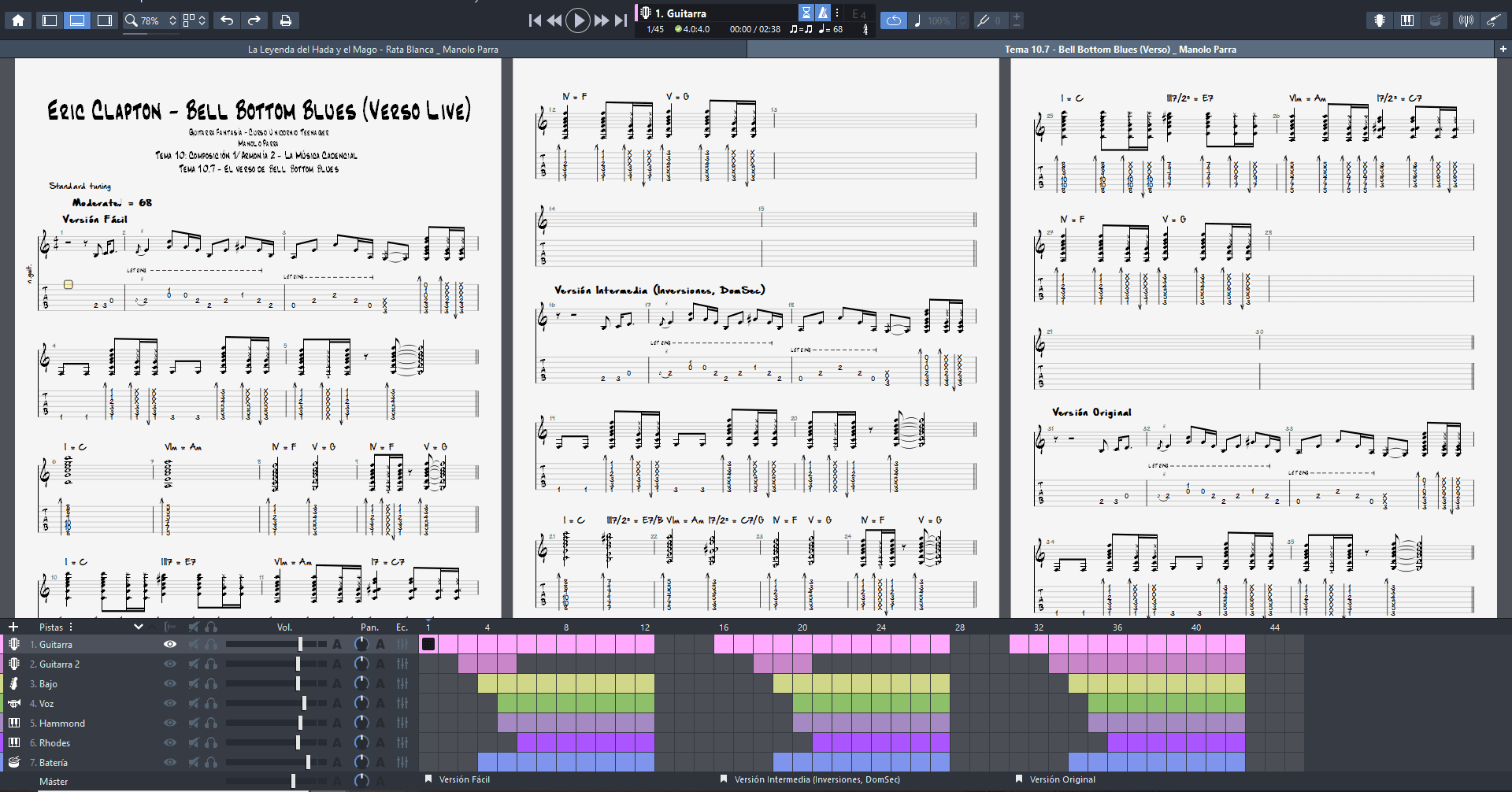Image resolution: width=1512 pixels, height=792 pixels.
Task: Click the 1. Guitarra volume slider
Action: (276, 644)
